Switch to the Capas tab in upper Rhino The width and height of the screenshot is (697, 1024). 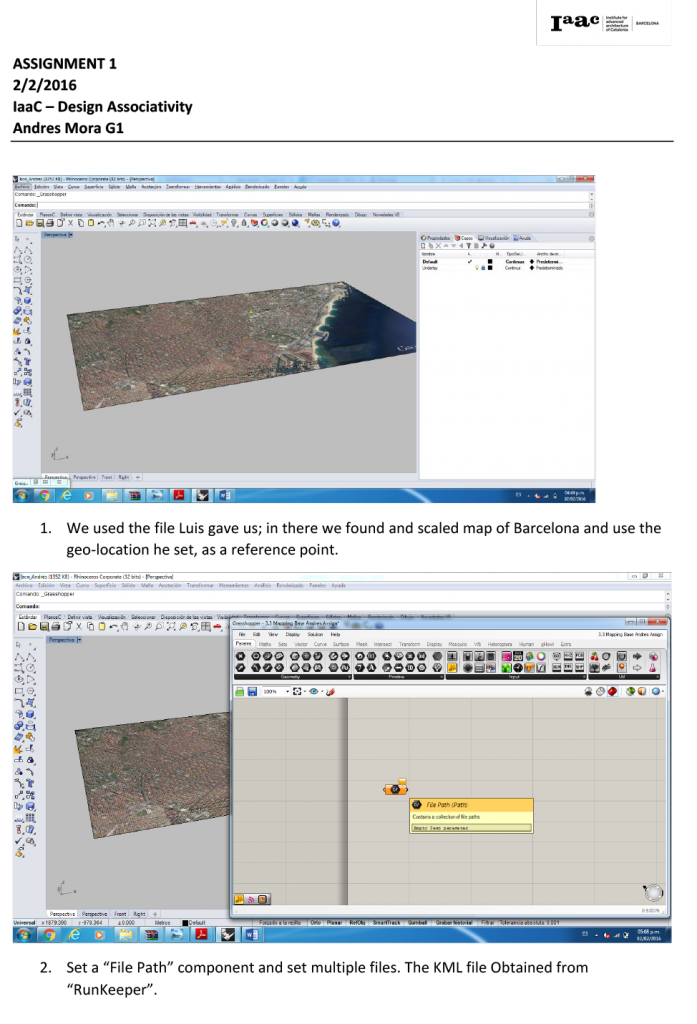click(x=464, y=238)
